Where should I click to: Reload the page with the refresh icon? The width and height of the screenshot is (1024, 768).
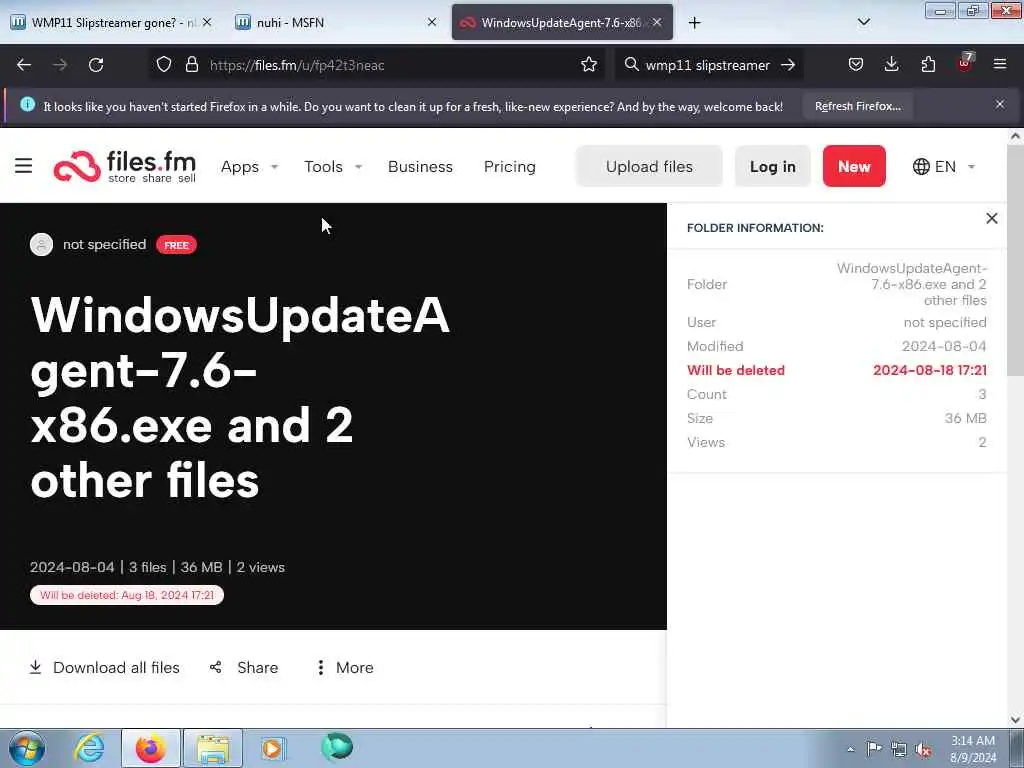click(x=96, y=65)
